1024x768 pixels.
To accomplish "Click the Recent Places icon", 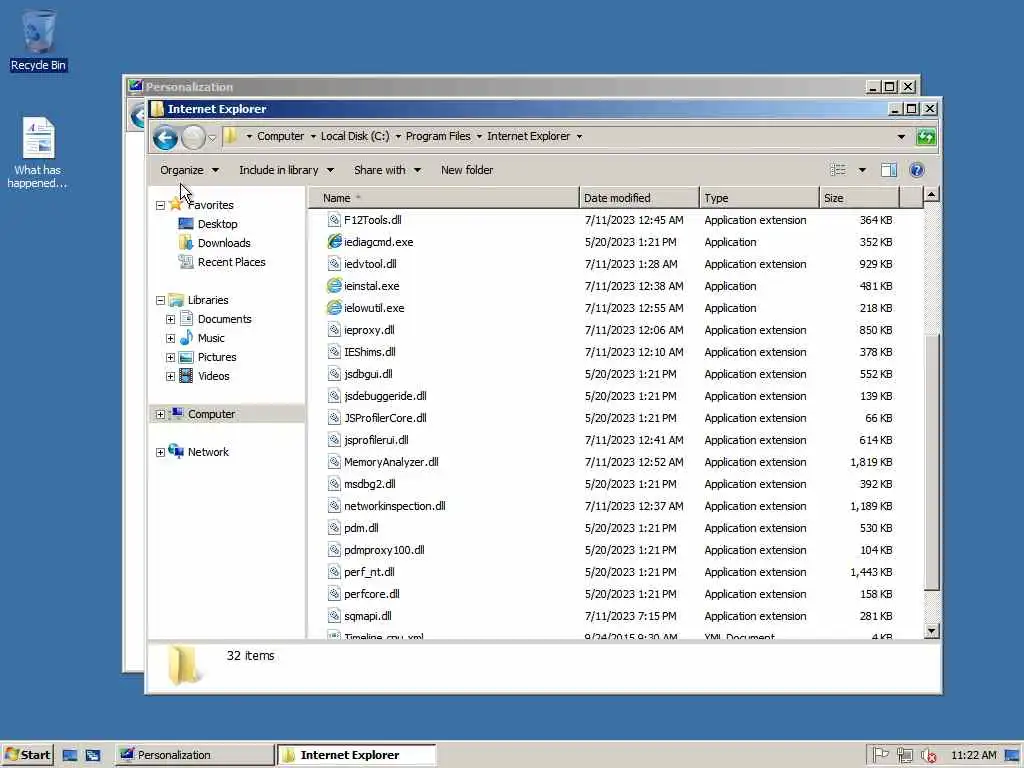I will (186, 262).
